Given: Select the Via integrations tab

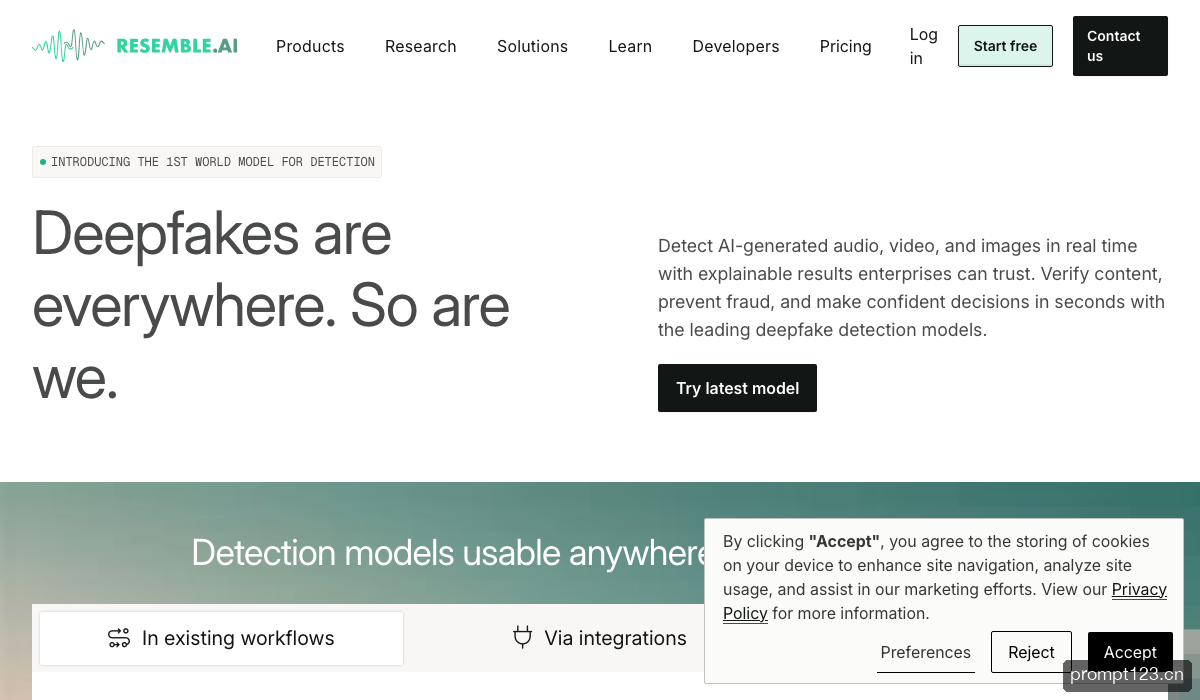Looking at the screenshot, I should tap(599, 638).
